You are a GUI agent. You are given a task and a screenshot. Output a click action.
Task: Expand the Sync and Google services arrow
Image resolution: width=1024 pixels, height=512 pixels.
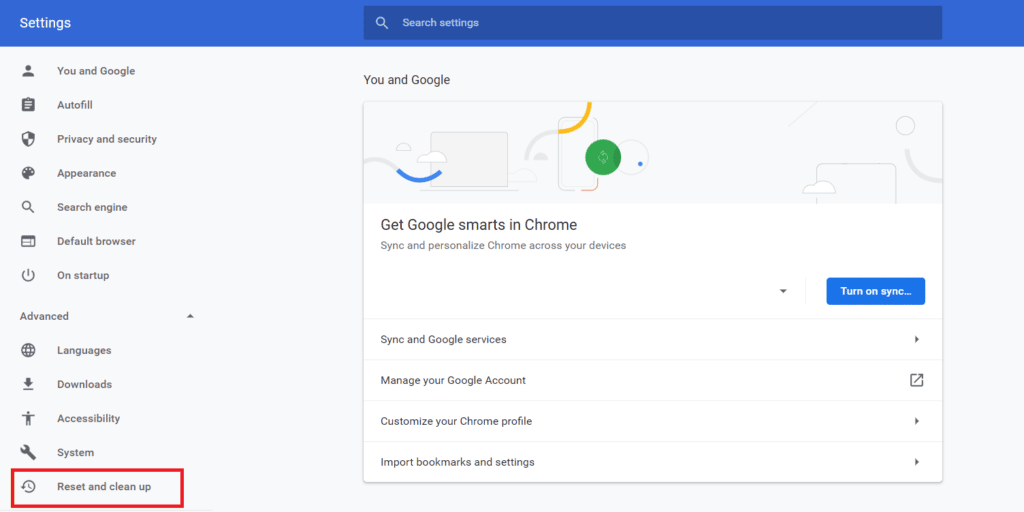(x=917, y=340)
